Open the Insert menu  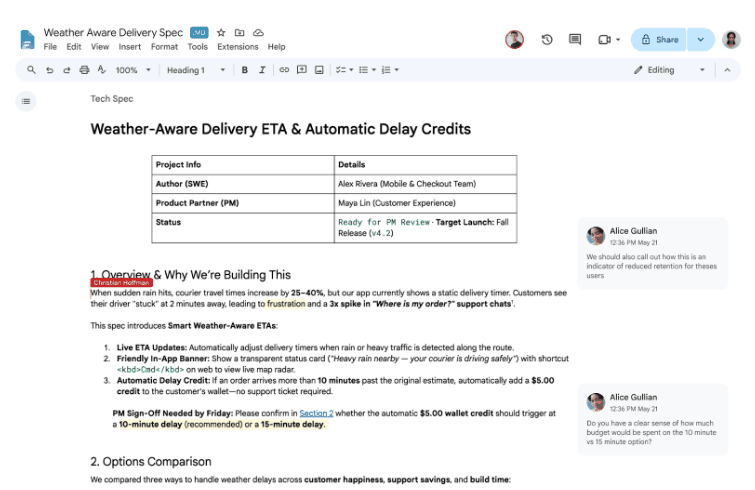[130, 47]
